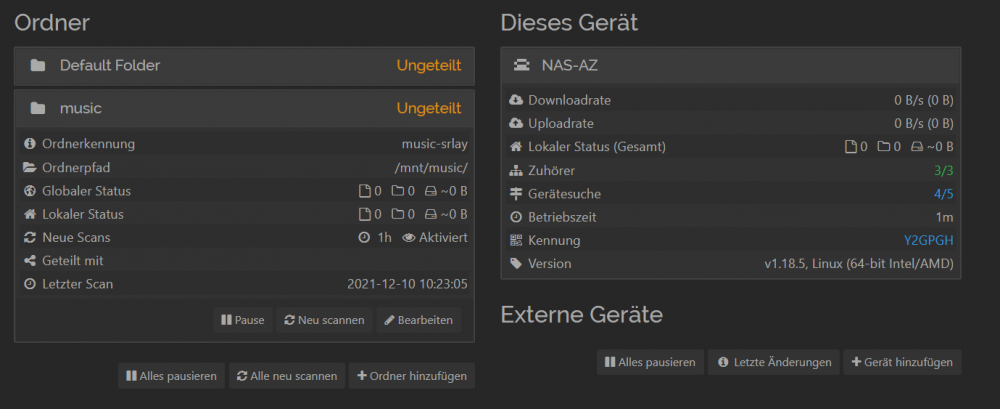
Task: Click the Gerätesuche signpost icon
Action: (516, 194)
